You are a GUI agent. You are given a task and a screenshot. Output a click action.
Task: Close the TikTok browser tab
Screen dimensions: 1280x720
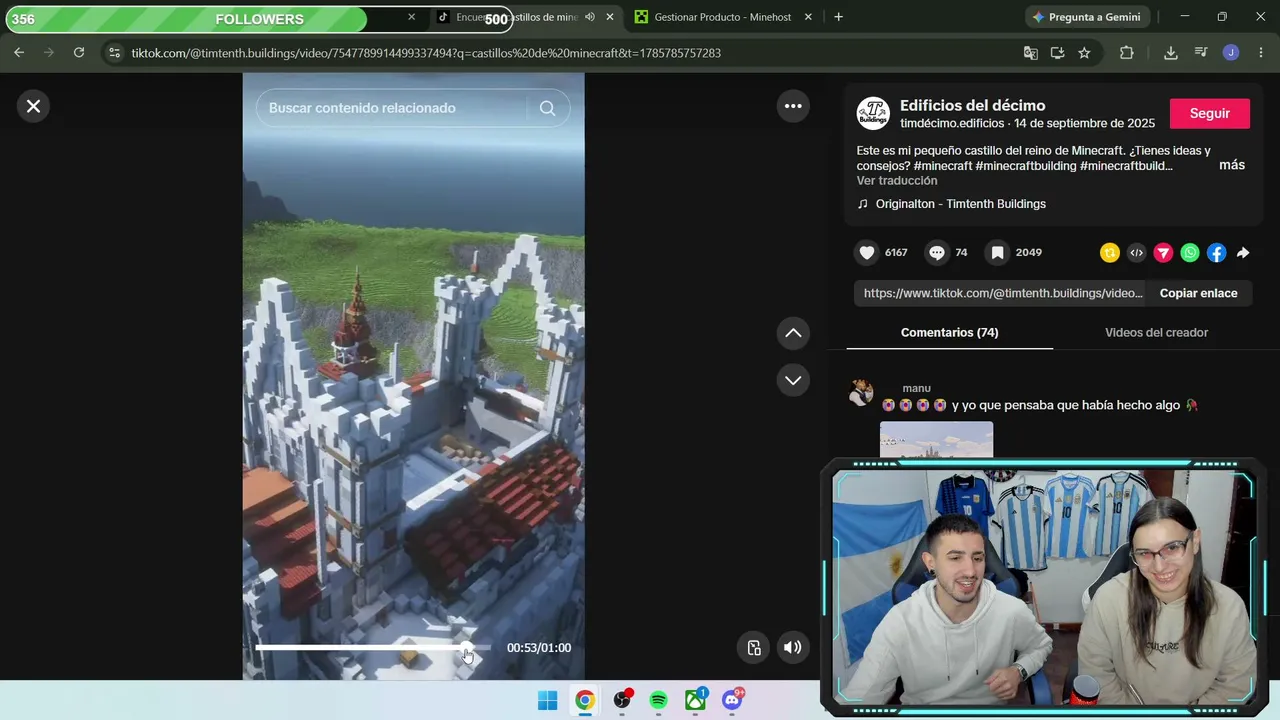click(610, 17)
